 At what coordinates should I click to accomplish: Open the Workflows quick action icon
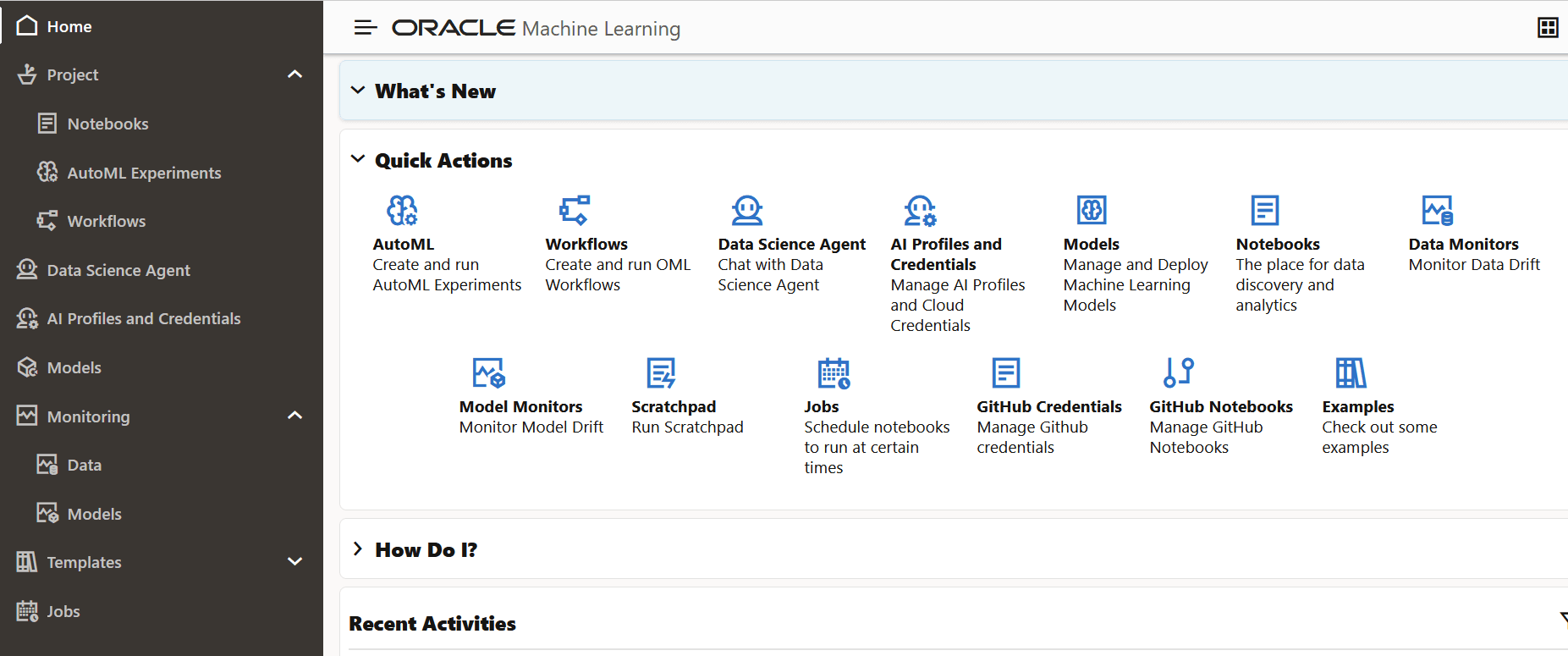(575, 210)
